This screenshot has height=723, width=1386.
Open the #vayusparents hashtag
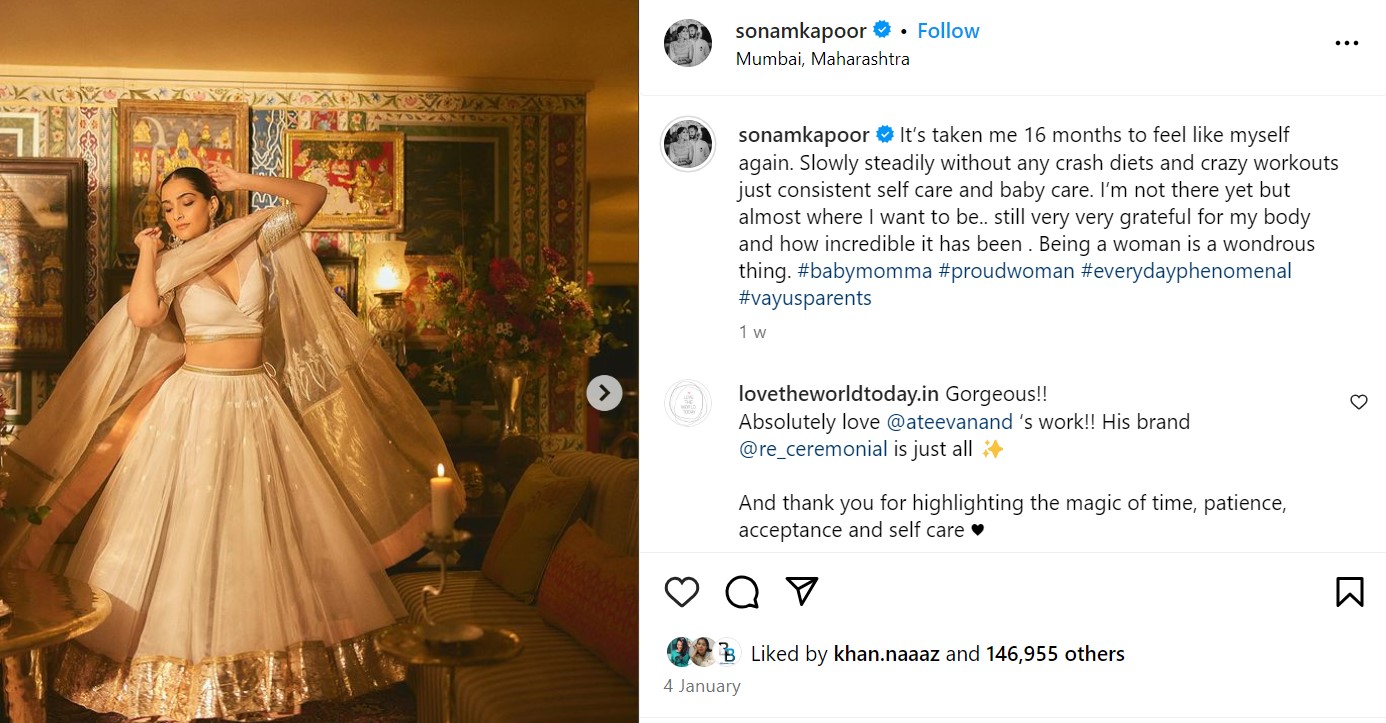click(805, 298)
